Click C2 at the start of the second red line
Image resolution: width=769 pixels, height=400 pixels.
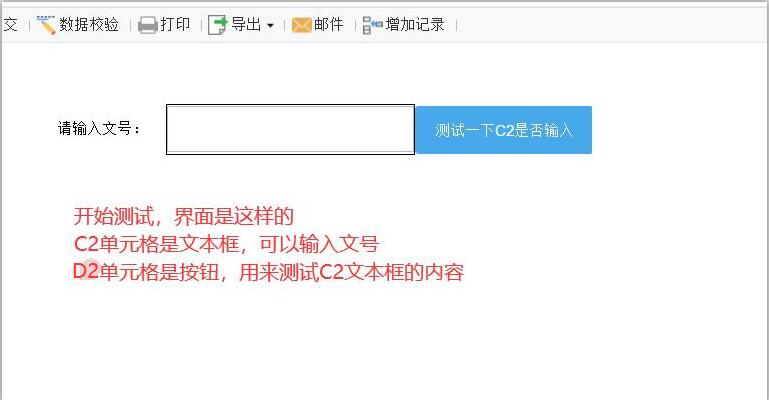tap(86, 244)
